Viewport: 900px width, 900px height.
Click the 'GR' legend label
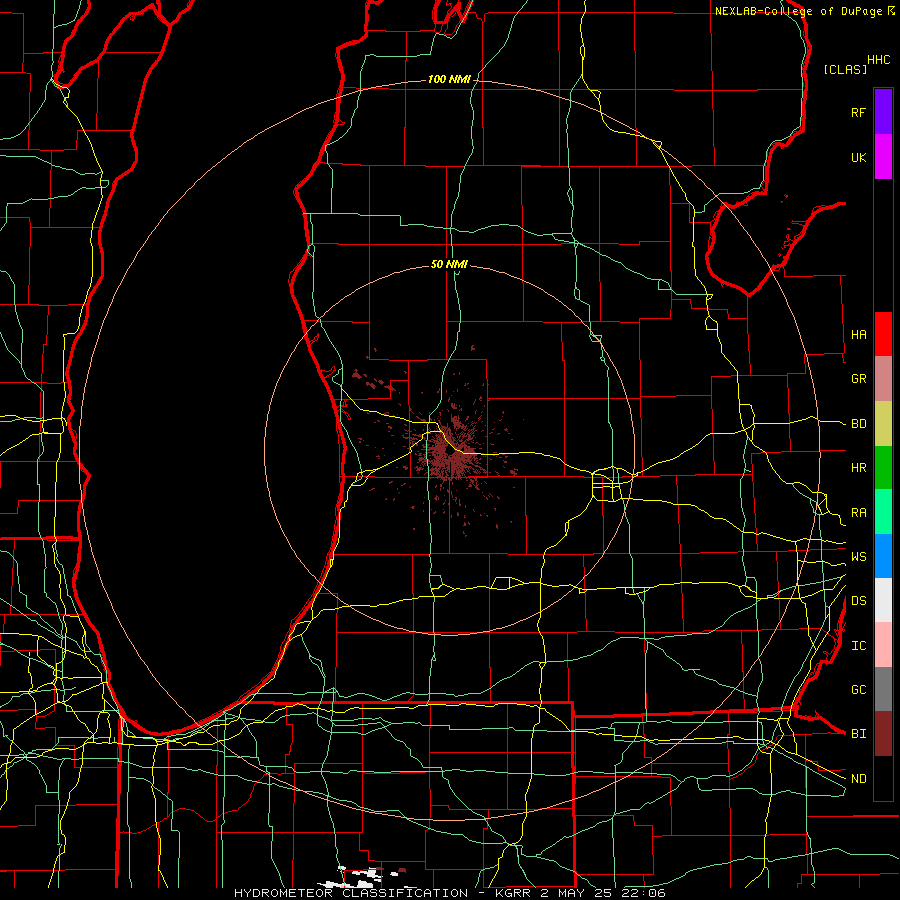858,379
